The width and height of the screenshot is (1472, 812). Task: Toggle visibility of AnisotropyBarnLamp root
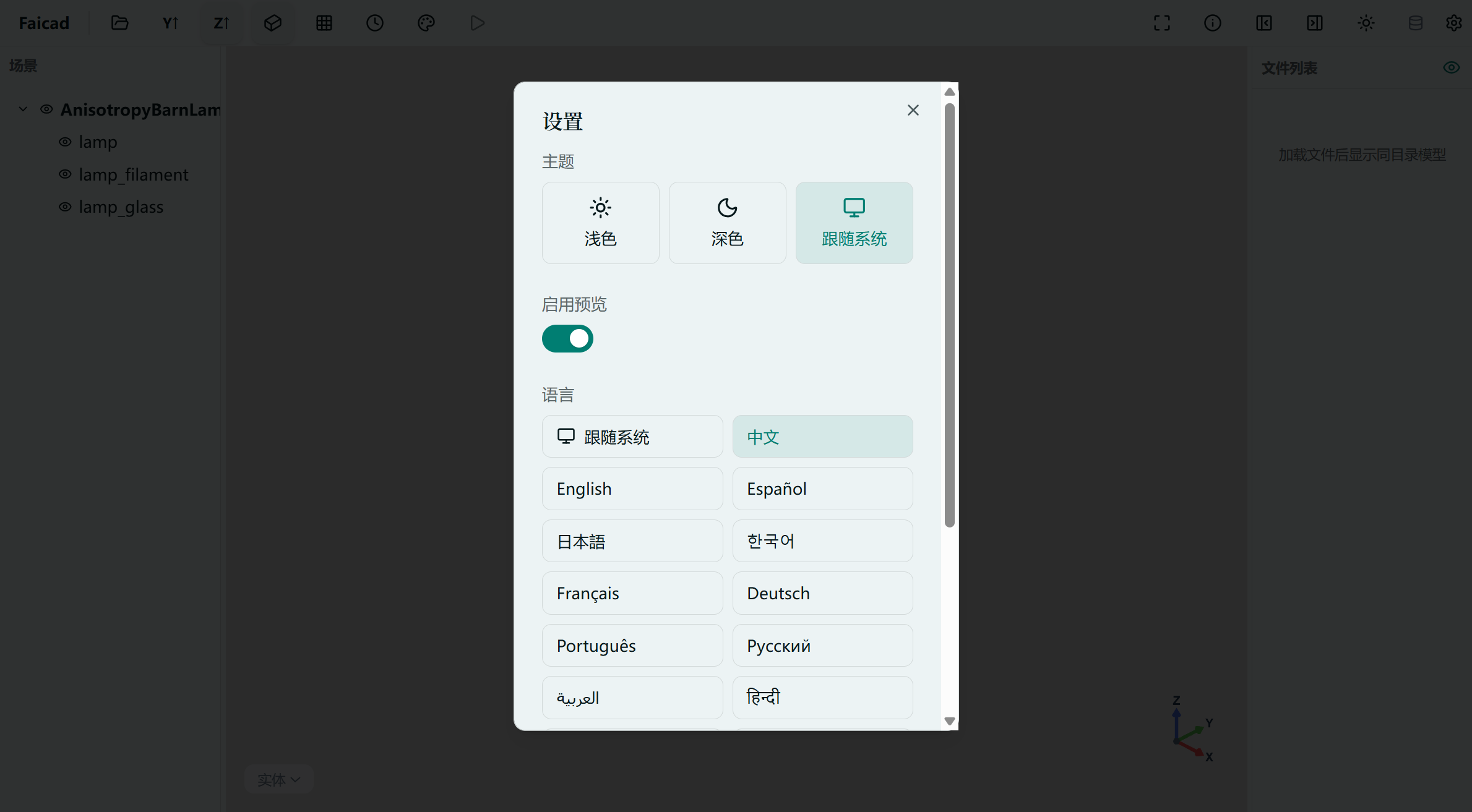(46, 109)
